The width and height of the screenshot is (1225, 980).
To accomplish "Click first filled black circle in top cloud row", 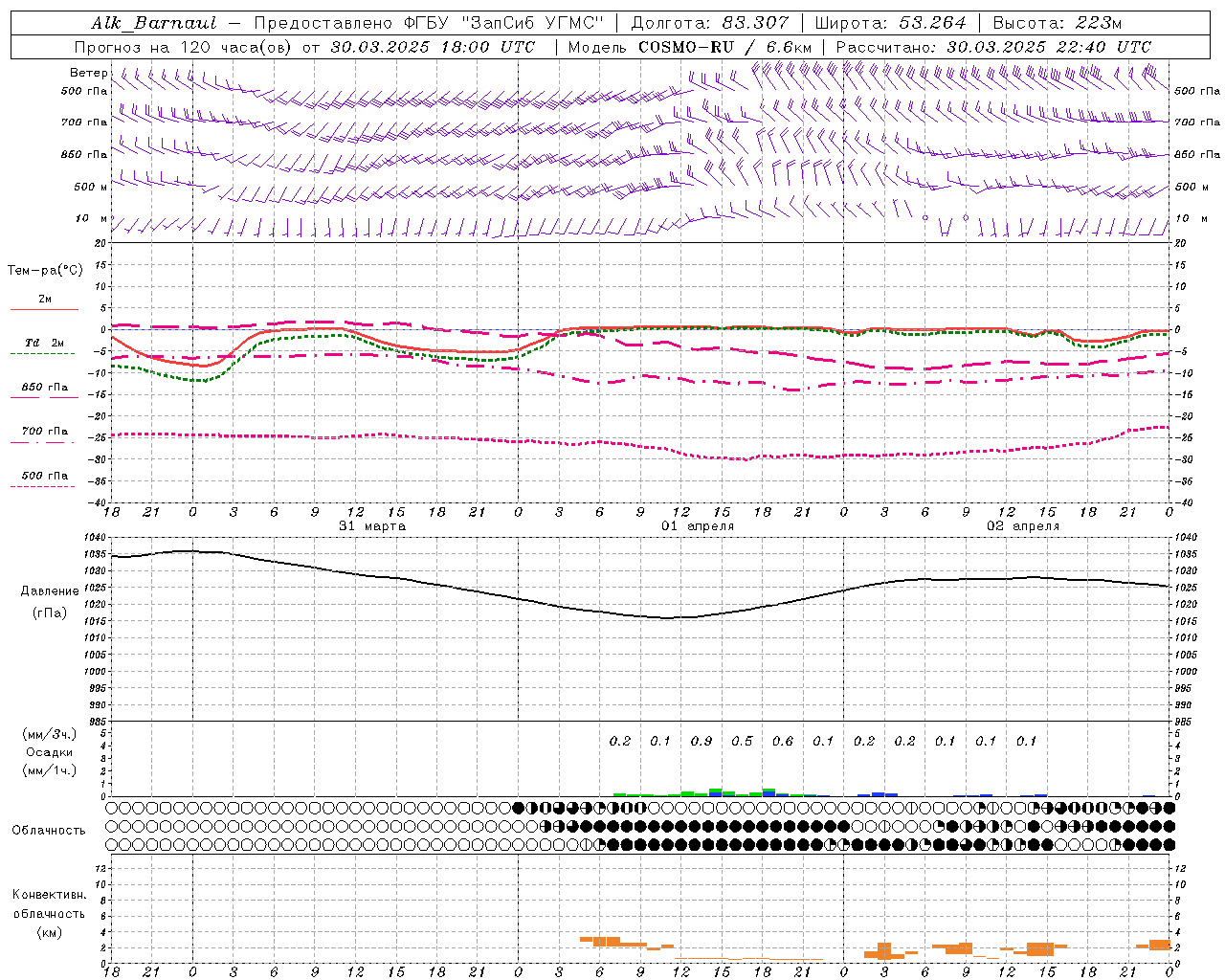I will click(x=519, y=808).
